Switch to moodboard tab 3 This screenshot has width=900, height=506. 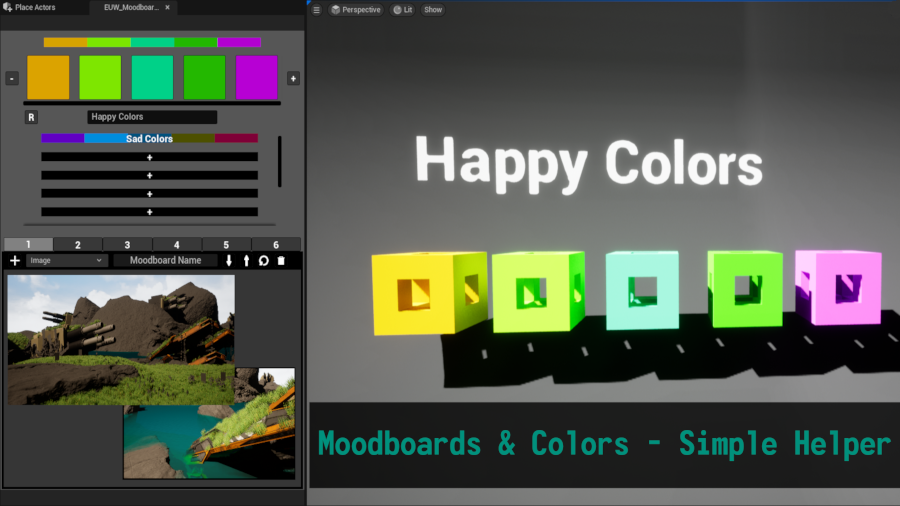[127, 244]
